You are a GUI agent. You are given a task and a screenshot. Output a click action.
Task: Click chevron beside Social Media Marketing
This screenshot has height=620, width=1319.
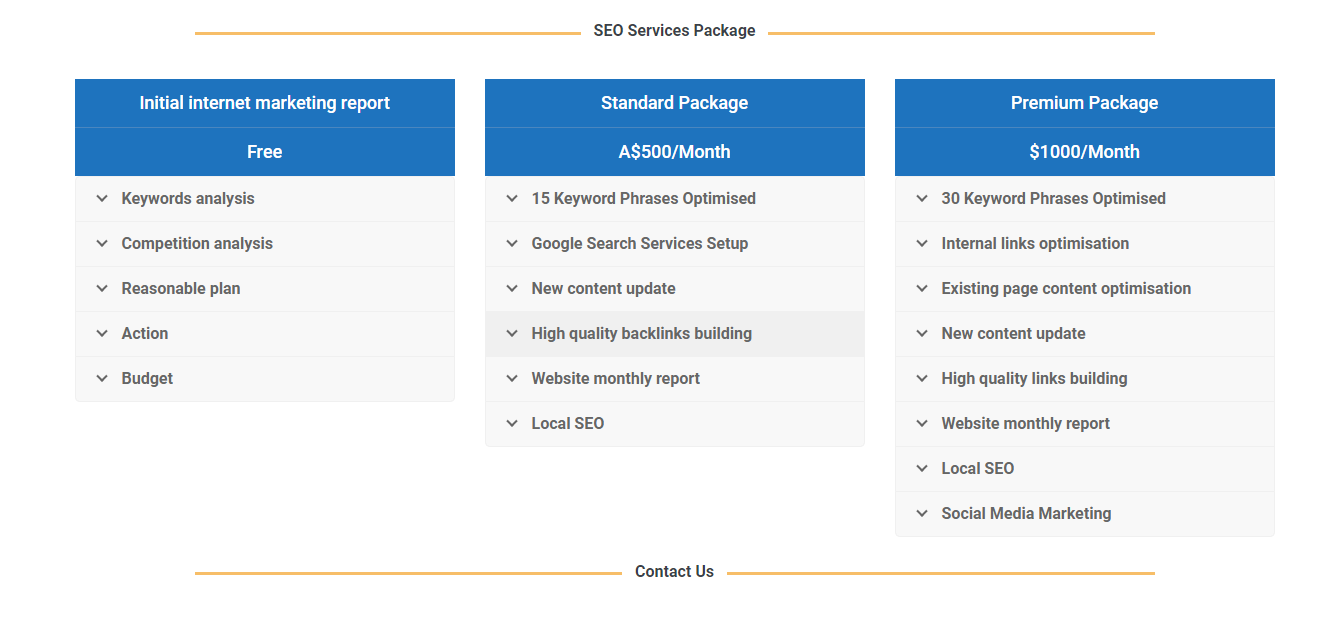point(922,514)
